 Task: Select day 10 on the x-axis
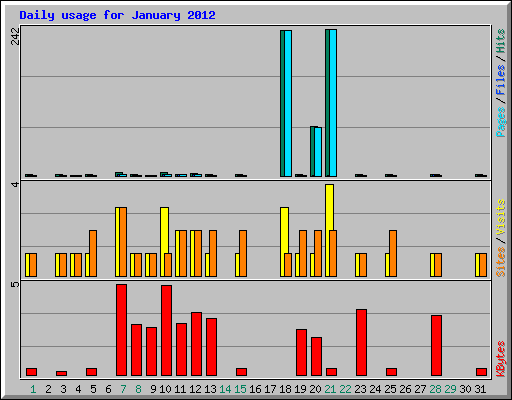(165, 389)
